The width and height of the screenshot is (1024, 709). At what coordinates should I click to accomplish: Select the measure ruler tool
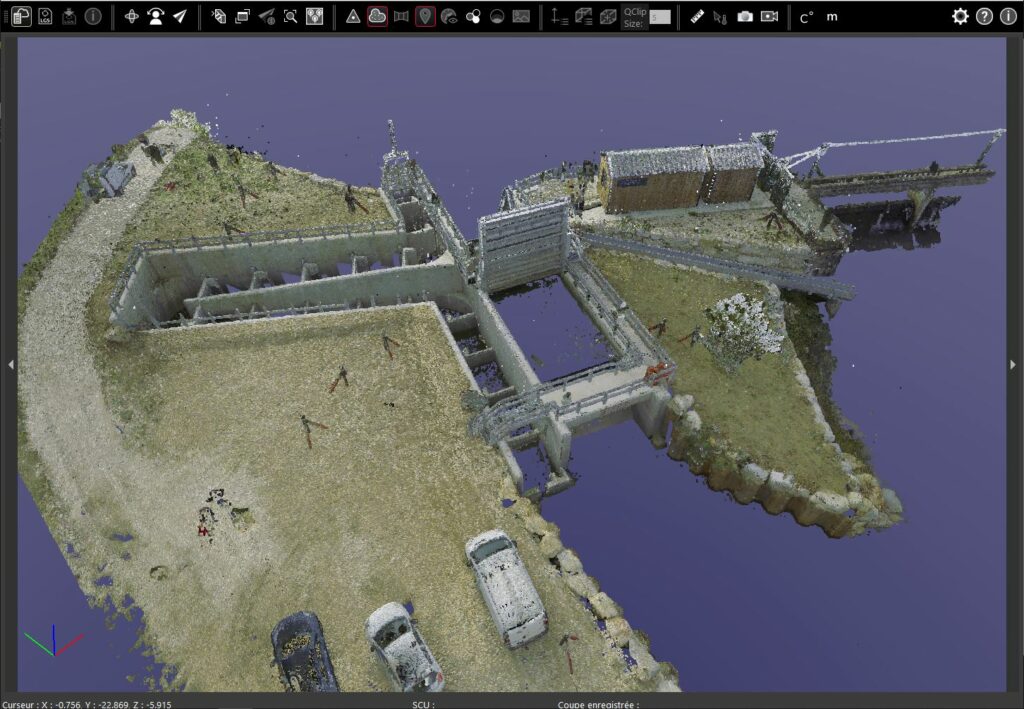[697, 16]
